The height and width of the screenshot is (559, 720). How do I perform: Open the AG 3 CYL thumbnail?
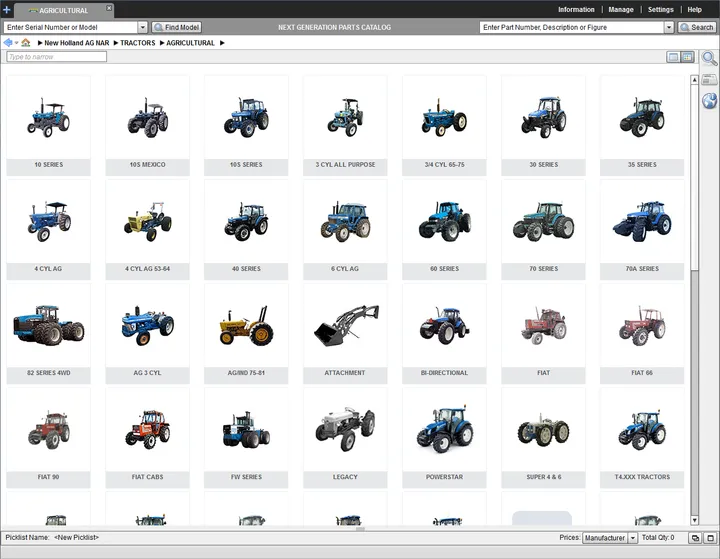click(147, 334)
